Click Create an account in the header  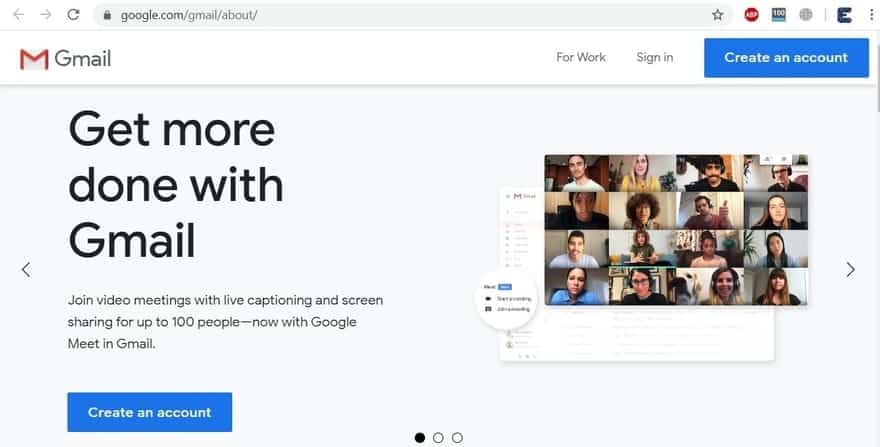(x=786, y=58)
